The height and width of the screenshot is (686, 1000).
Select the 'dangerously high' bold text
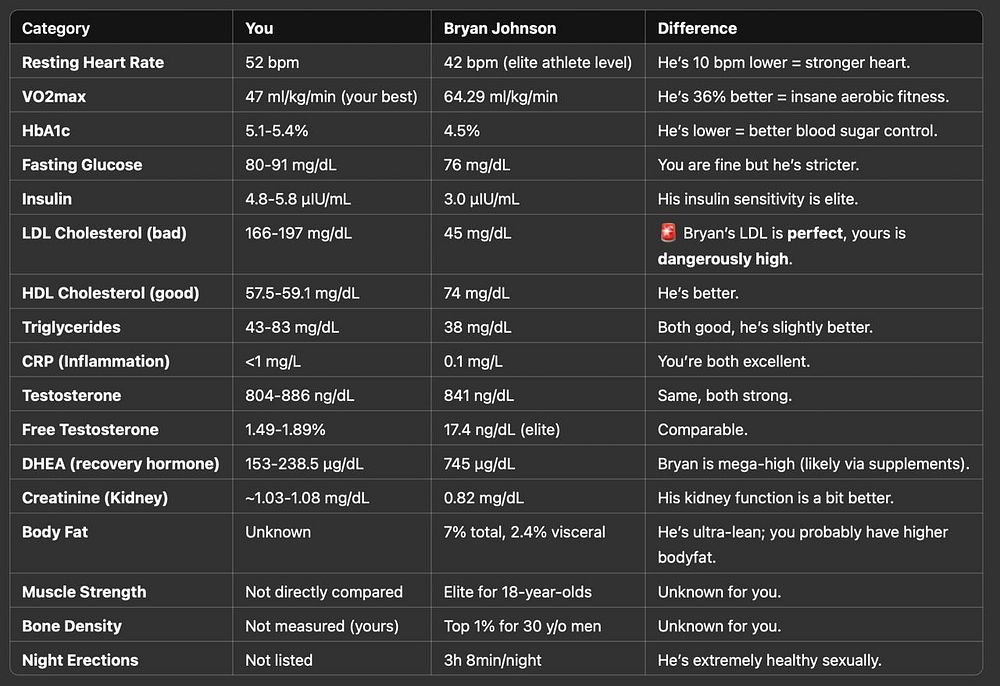[723, 259]
